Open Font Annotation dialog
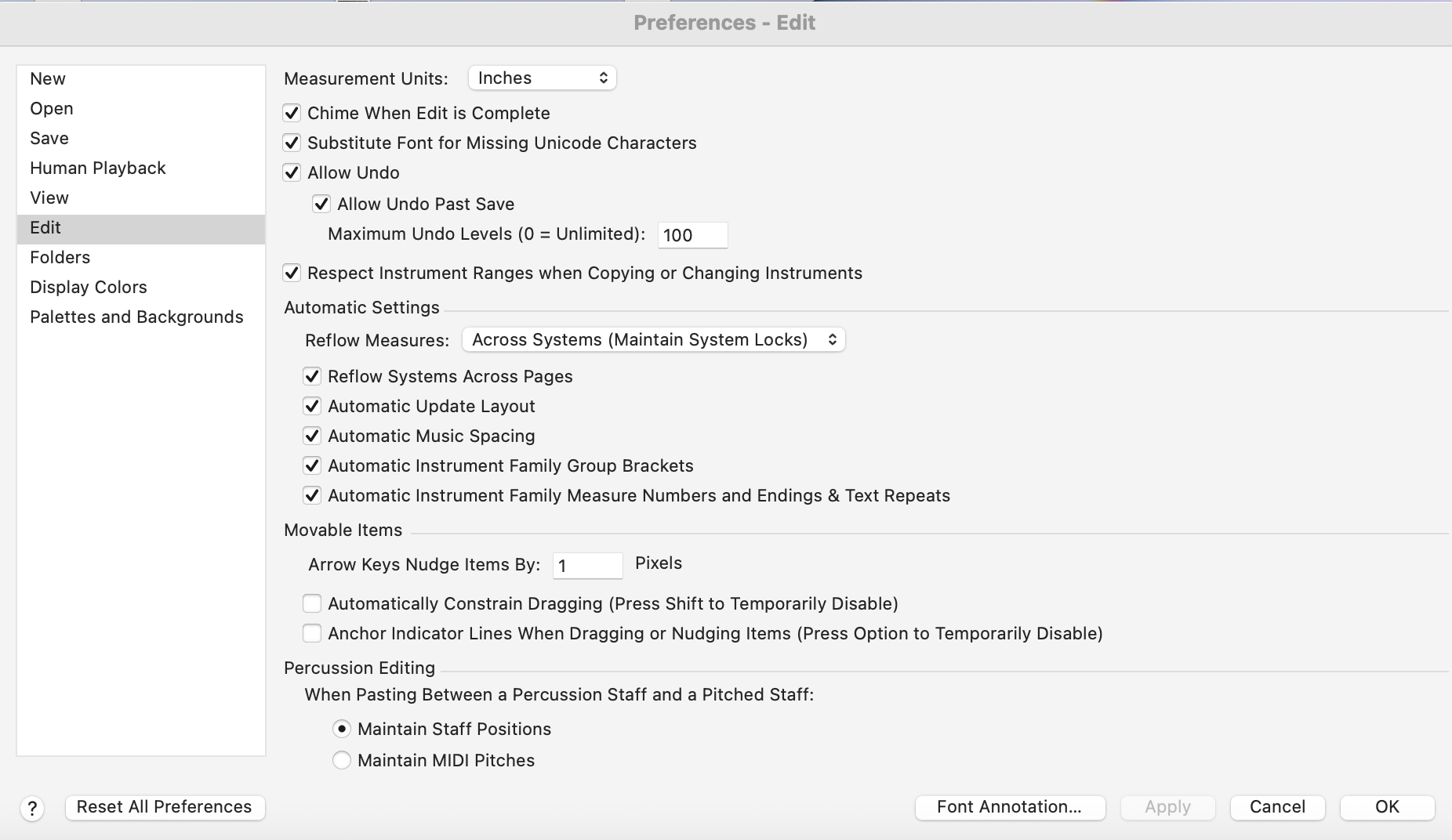 click(1010, 807)
